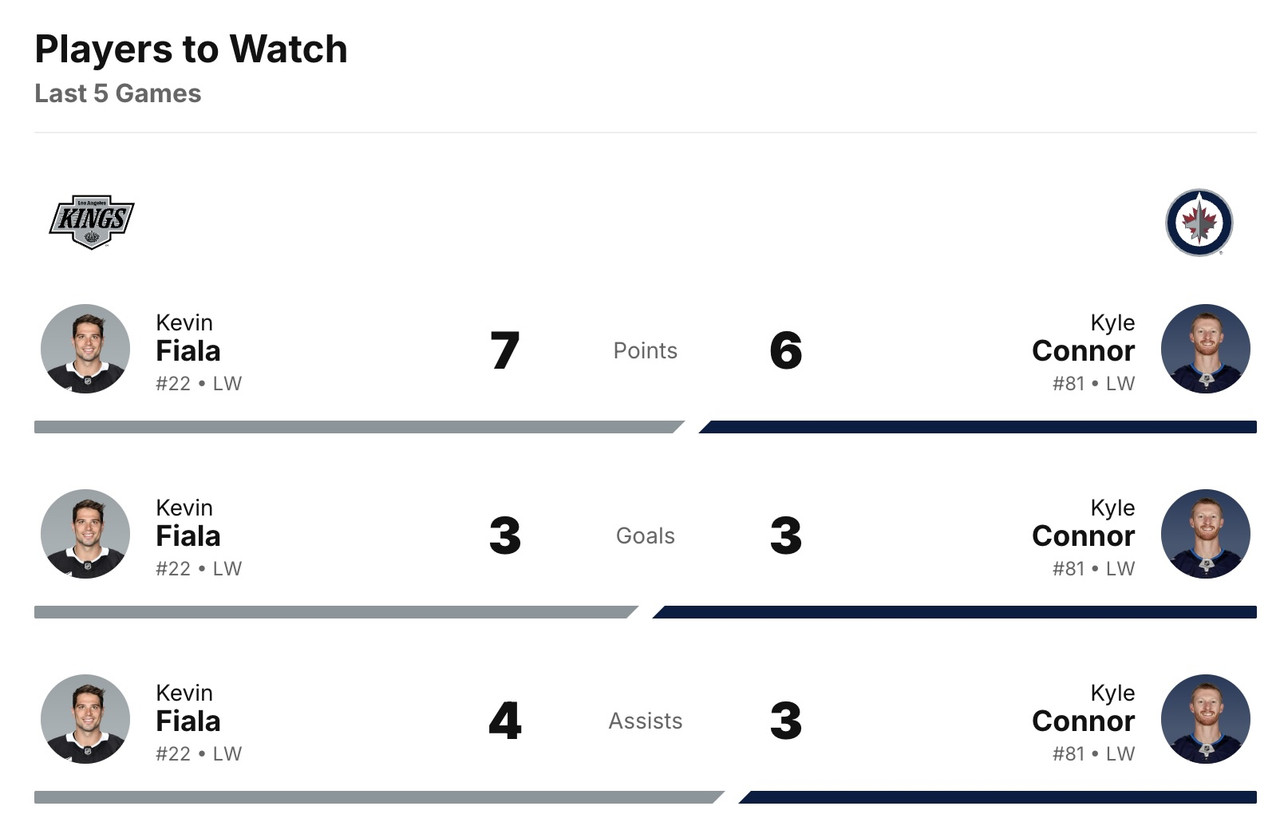Viewport: 1280px width, 830px height.
Task: Select Kyle Connor's avatar in Assists row
Action: point(1205,719)
